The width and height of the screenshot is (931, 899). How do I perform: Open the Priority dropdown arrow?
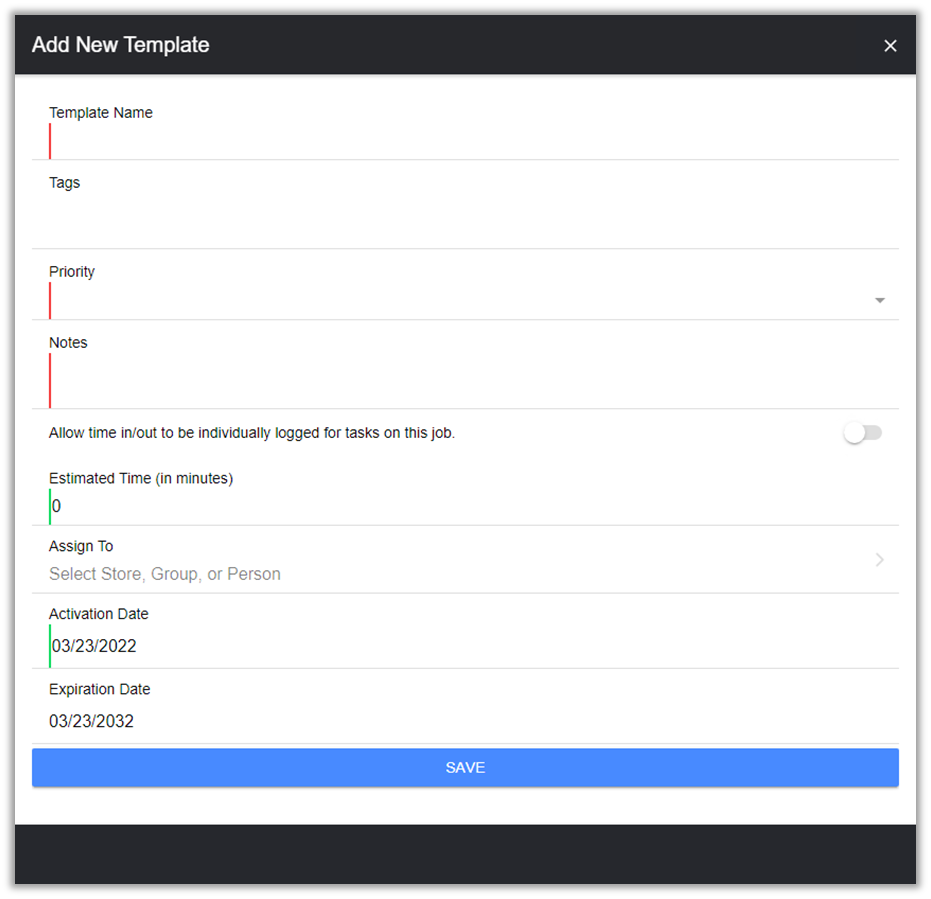pos(880,300)
